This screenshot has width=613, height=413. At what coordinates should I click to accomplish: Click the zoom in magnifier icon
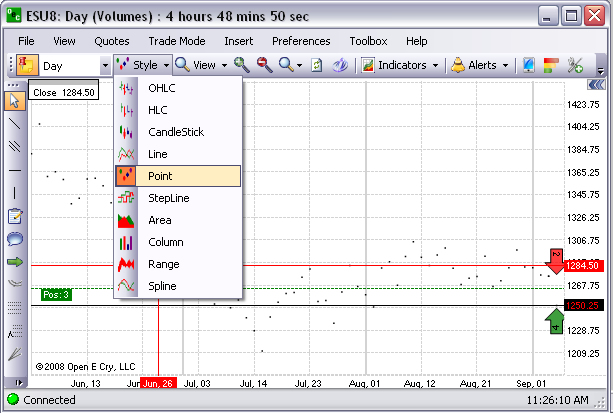(242, 65)
